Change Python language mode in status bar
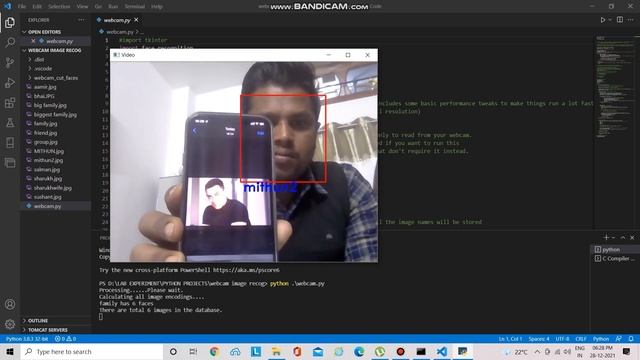 click(x=601, y=339)
